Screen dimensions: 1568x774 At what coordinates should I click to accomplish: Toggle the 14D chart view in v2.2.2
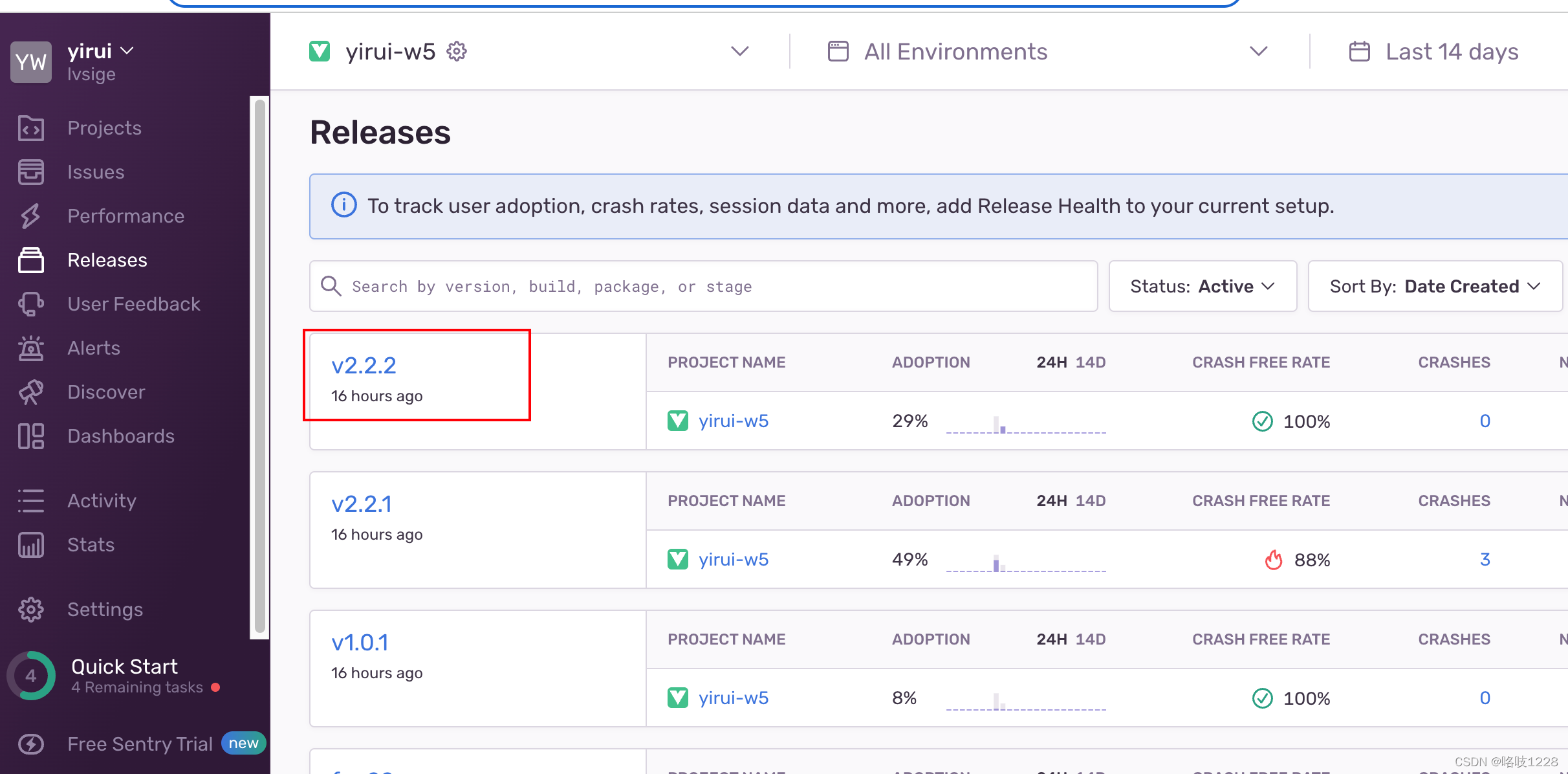[1091, 362]
